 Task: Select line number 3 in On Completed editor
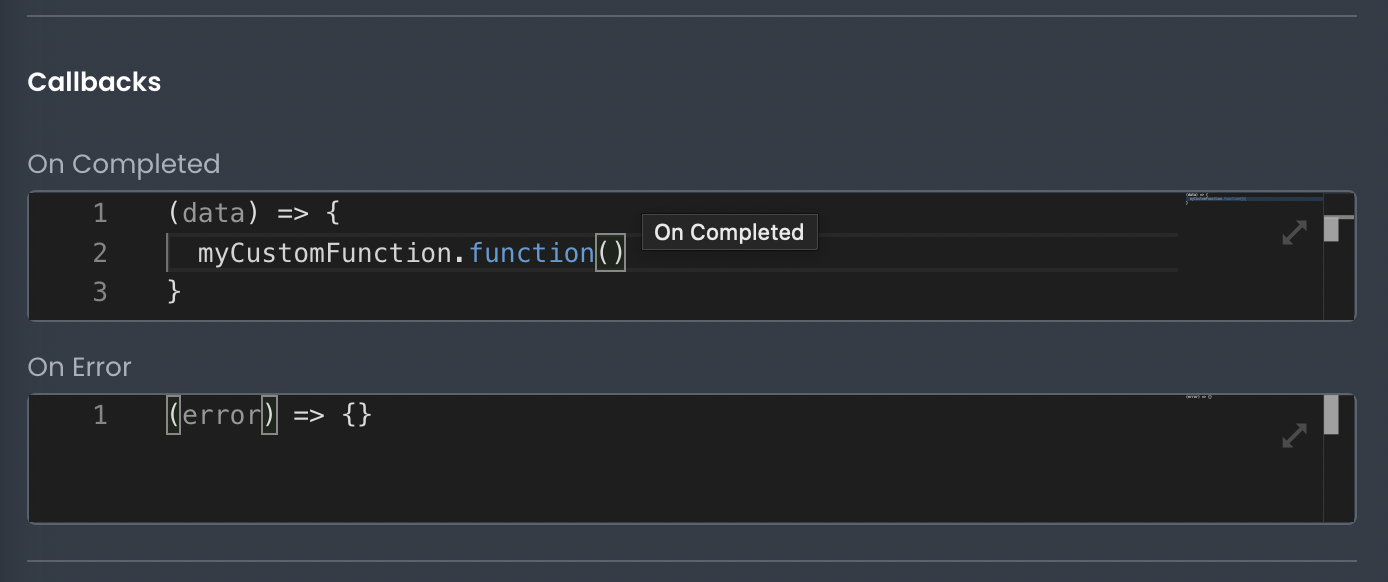point(100,292)
